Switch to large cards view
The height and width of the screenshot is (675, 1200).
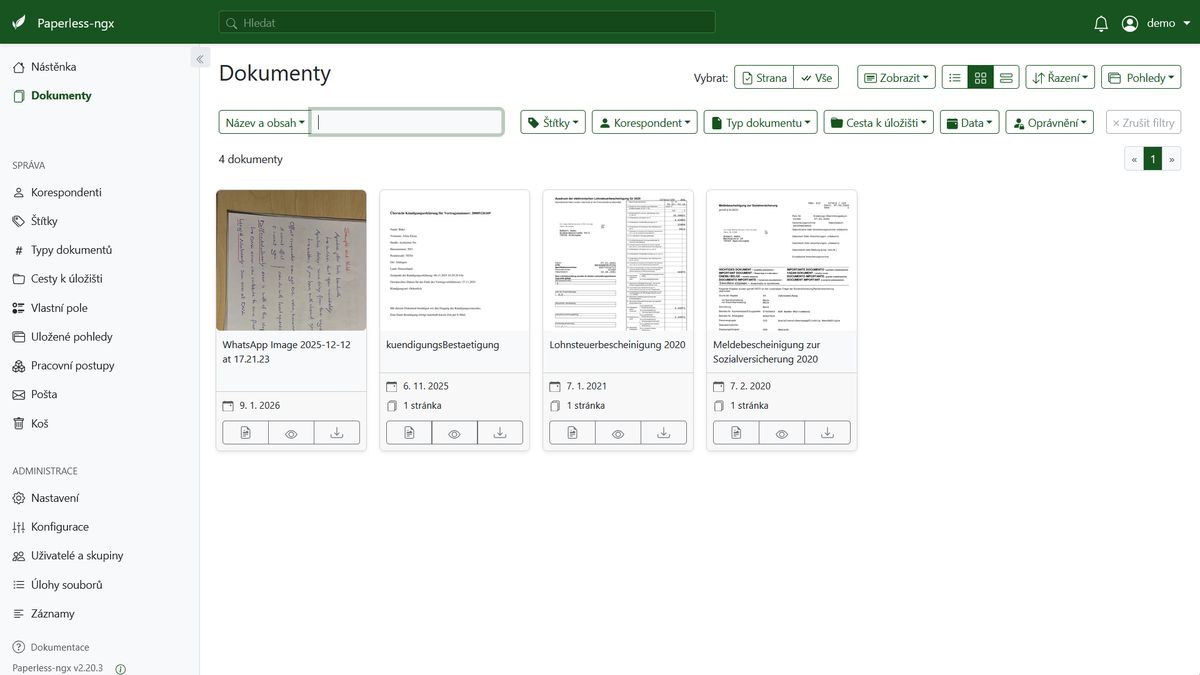1006,78
